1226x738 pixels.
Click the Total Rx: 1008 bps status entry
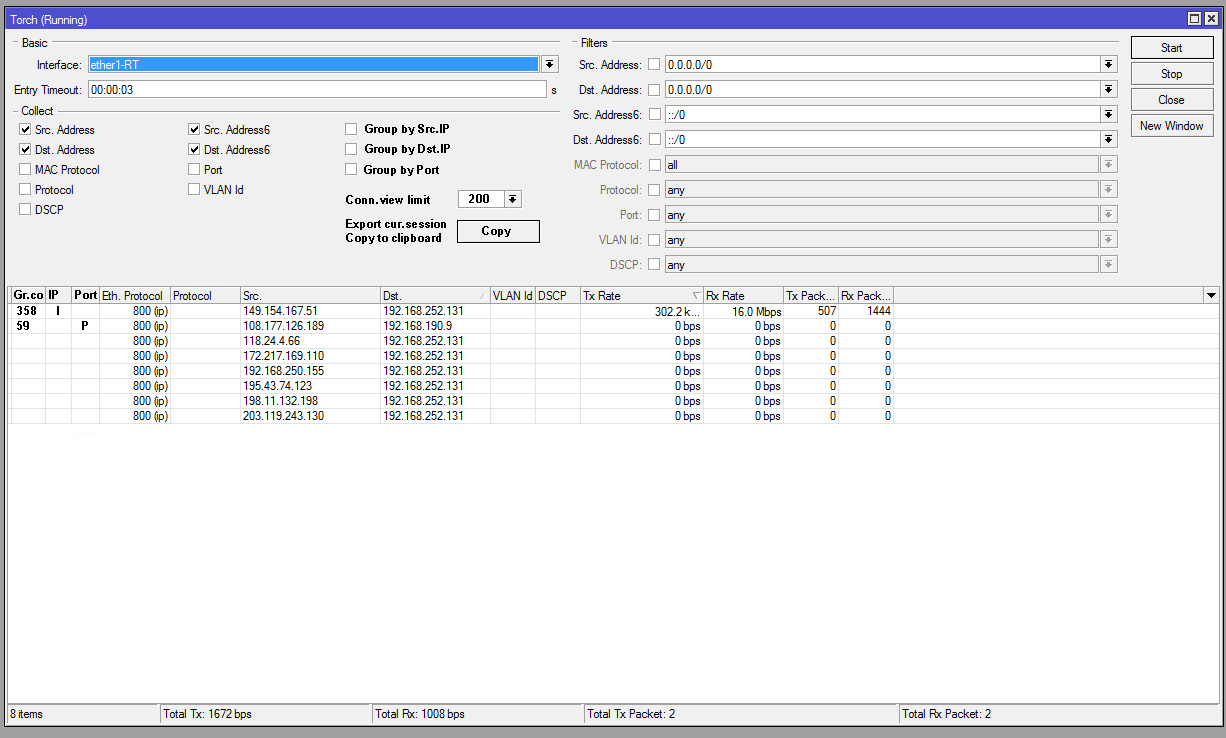(477, 714)
